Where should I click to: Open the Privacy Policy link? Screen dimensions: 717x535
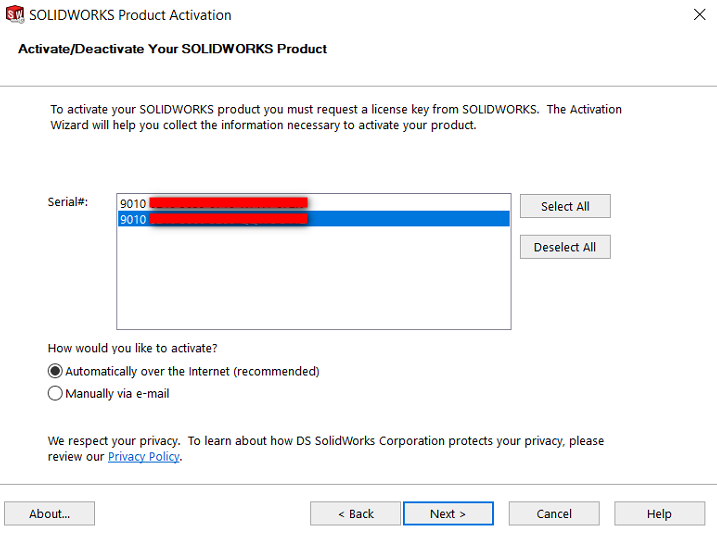coord(144,456)
